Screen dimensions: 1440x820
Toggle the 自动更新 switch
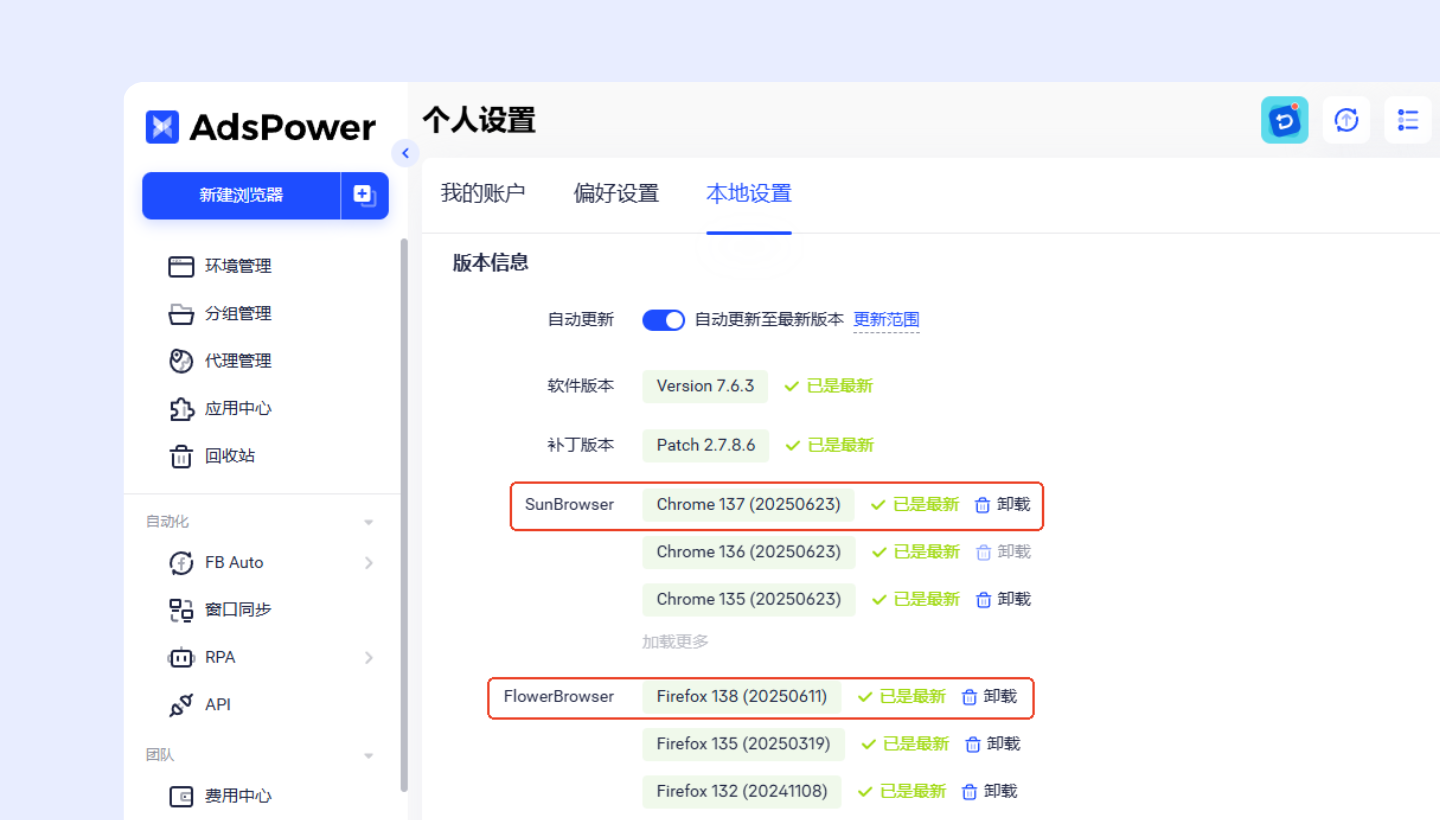click(x=663, y=320)
